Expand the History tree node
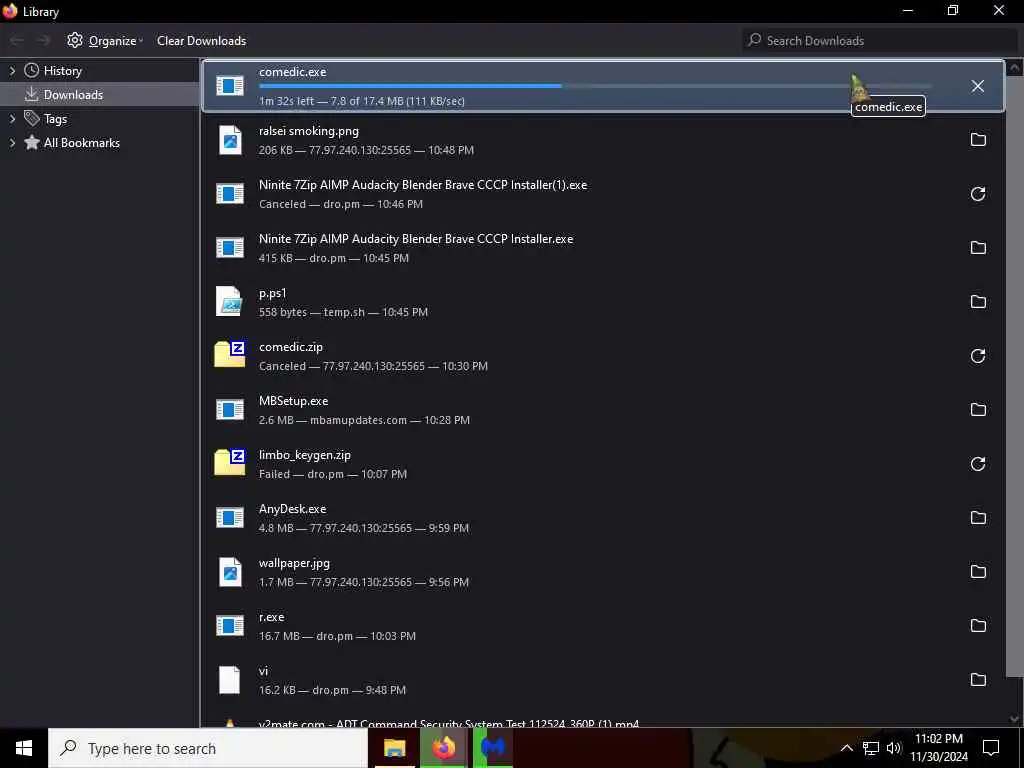This screenshot has height=768, width=1024. 12,71
